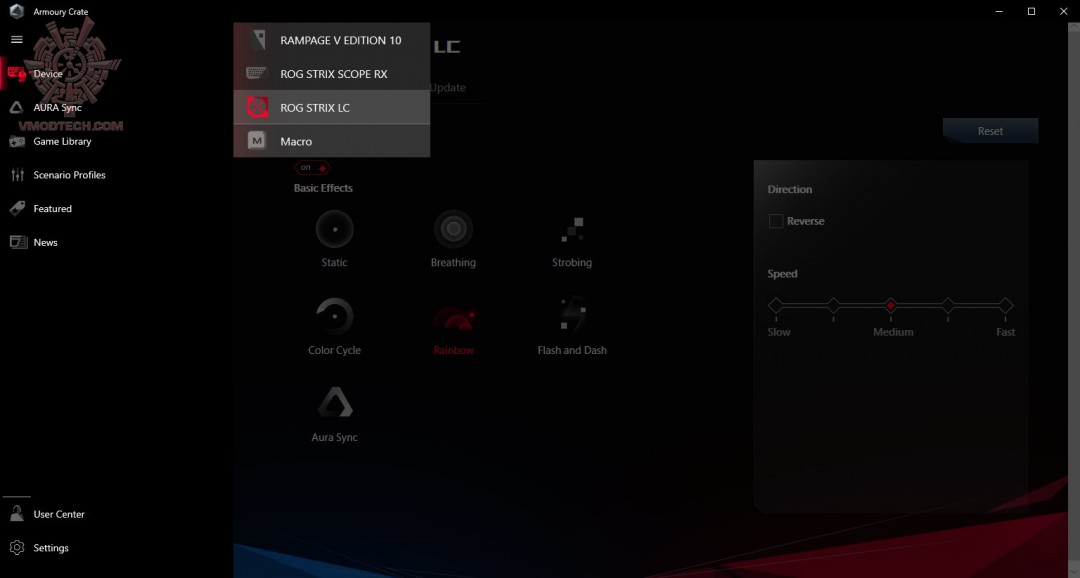The width and height of the screenshot is (1080, 578).
Task: Click the Macro M icon
Action: [257, 141]
